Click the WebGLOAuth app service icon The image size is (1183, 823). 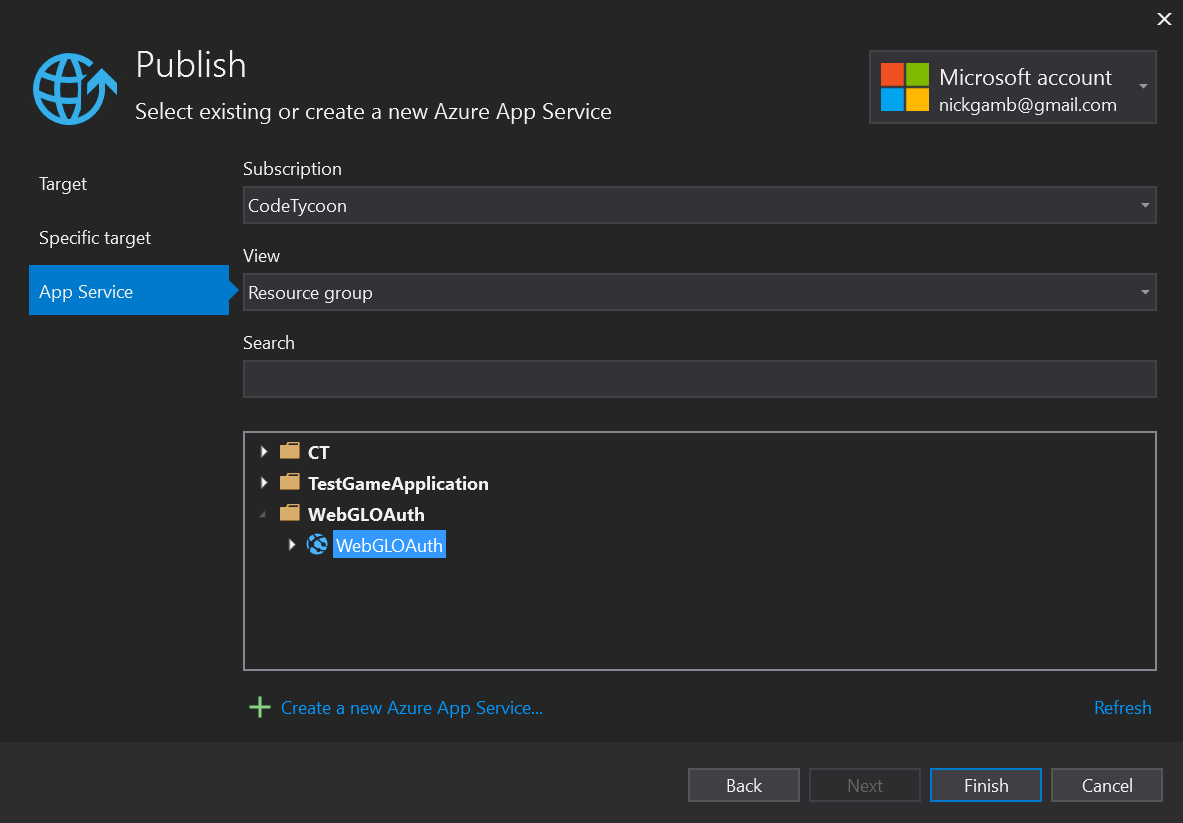[x=317, y=545]
